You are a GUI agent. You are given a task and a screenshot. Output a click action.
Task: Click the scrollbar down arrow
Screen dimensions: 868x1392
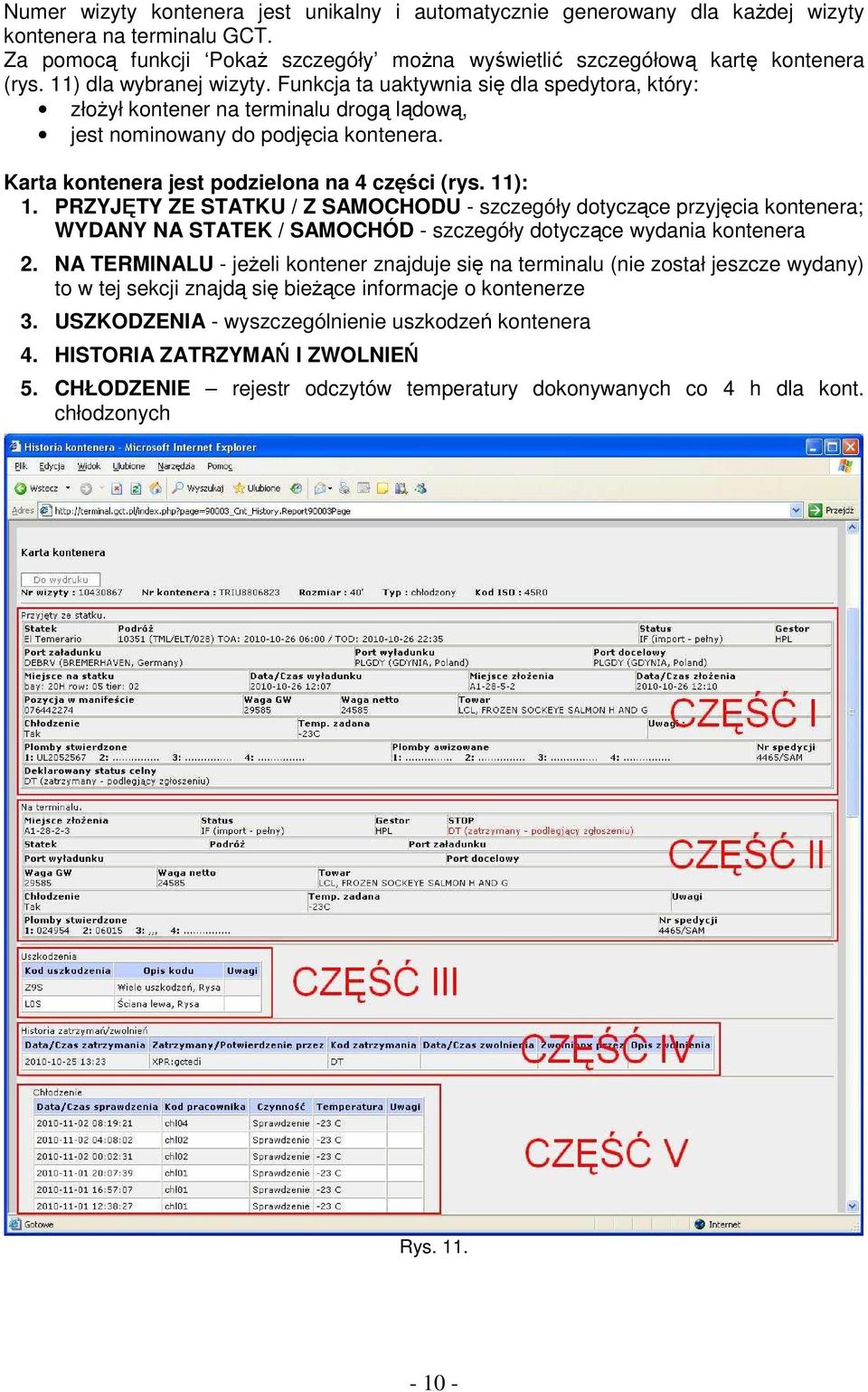(852, 1207)
